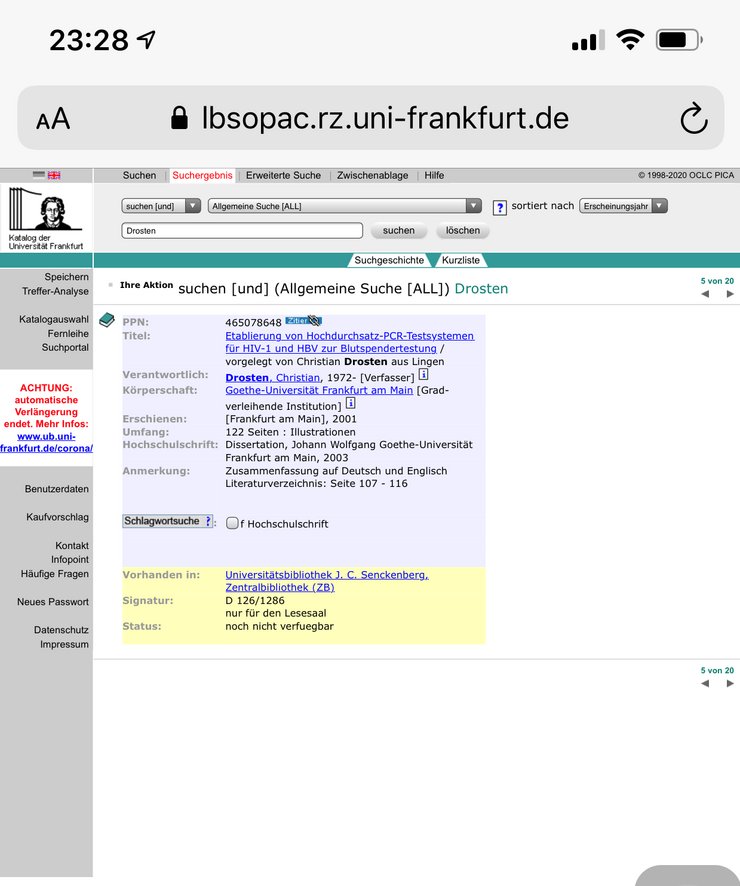The height and width of the screenshot is (886, 740).
Task: Open the search help question mark icon
Action: click(x=499, y=207)
